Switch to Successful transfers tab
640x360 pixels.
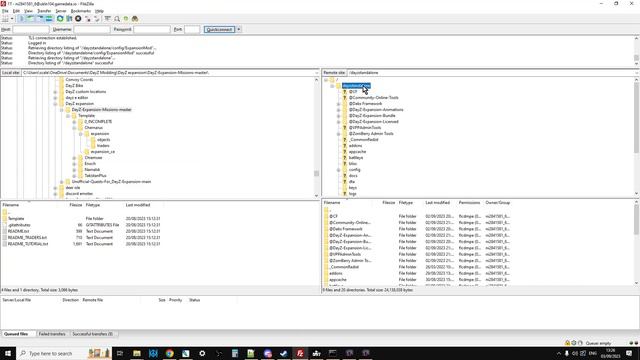pyautogui.click(x=93, y=334)
